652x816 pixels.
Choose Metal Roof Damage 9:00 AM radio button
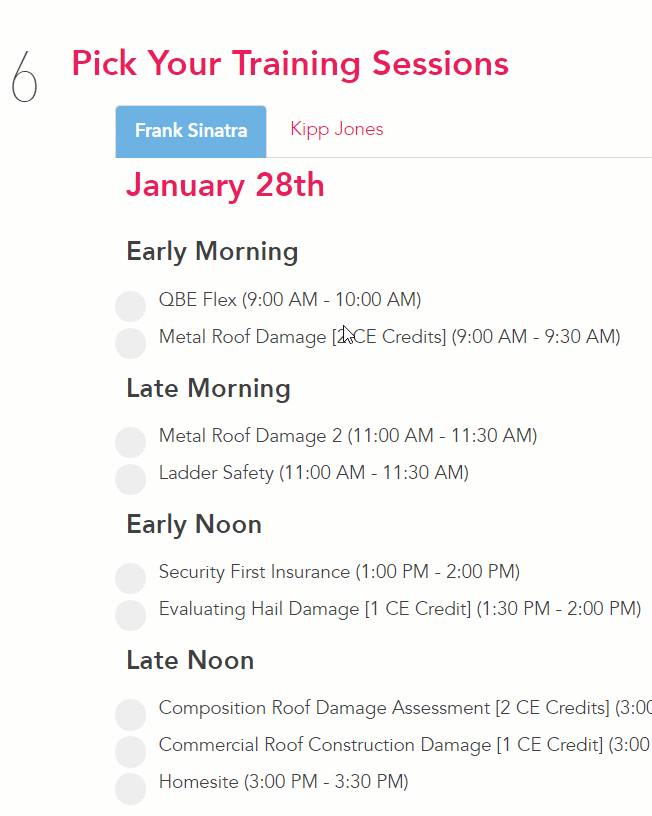pos(131,343)
